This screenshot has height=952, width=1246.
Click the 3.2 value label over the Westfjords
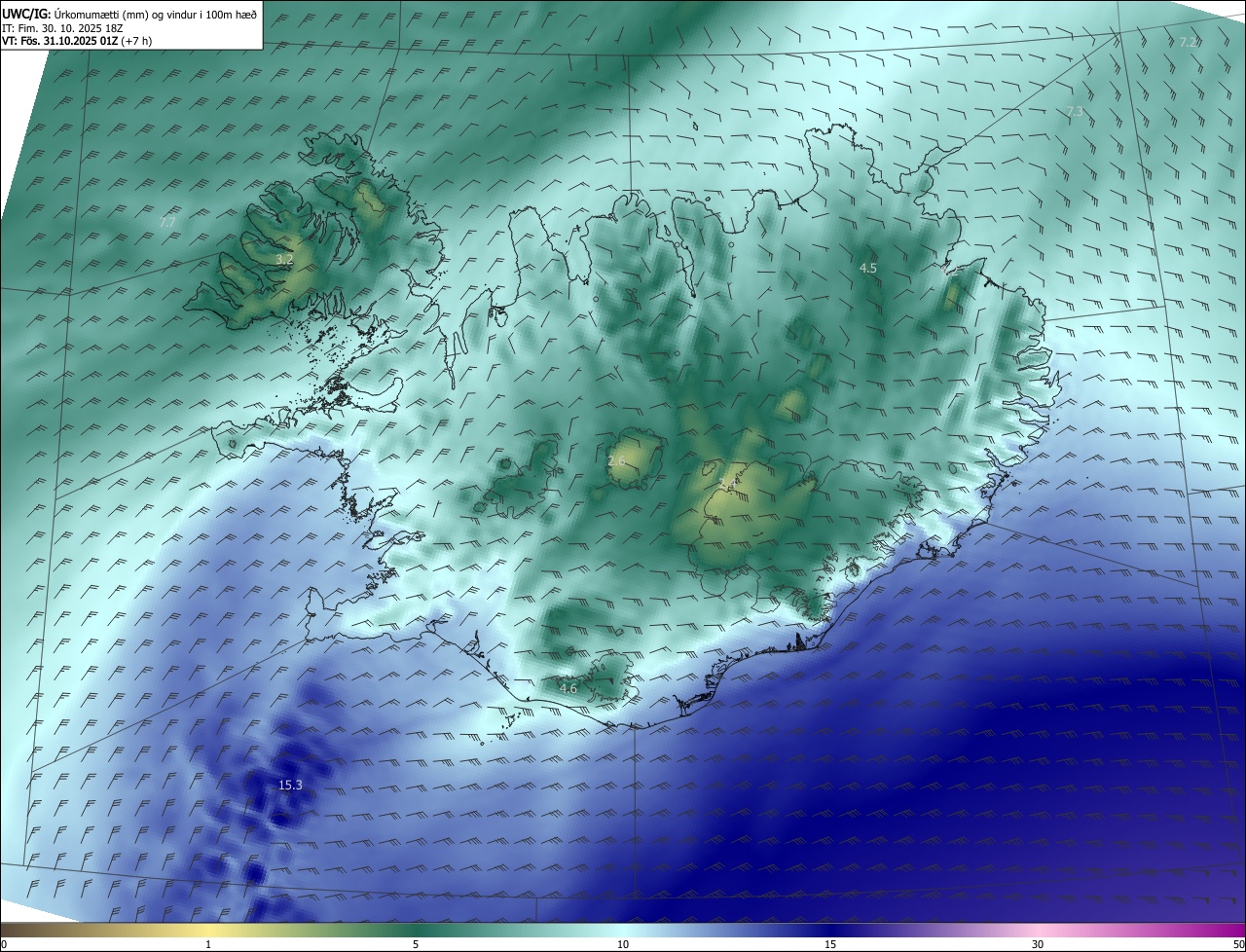coord(283,260)
